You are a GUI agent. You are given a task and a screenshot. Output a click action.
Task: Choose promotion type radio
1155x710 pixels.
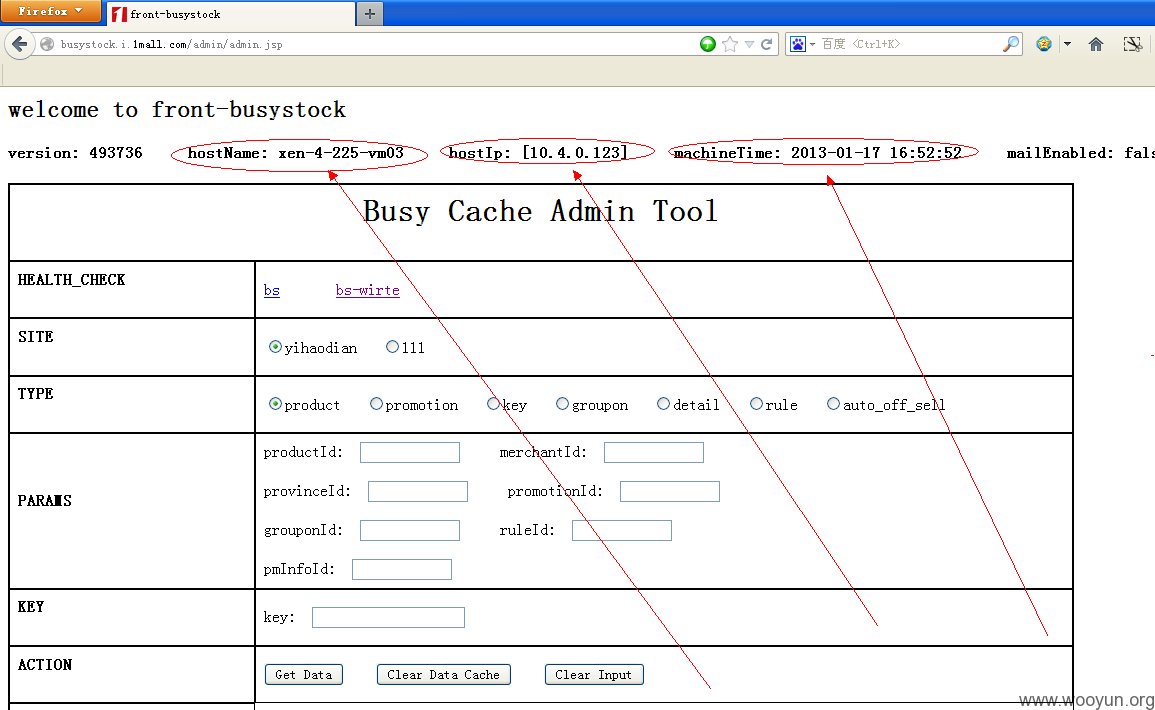click(x=376, y=404)
